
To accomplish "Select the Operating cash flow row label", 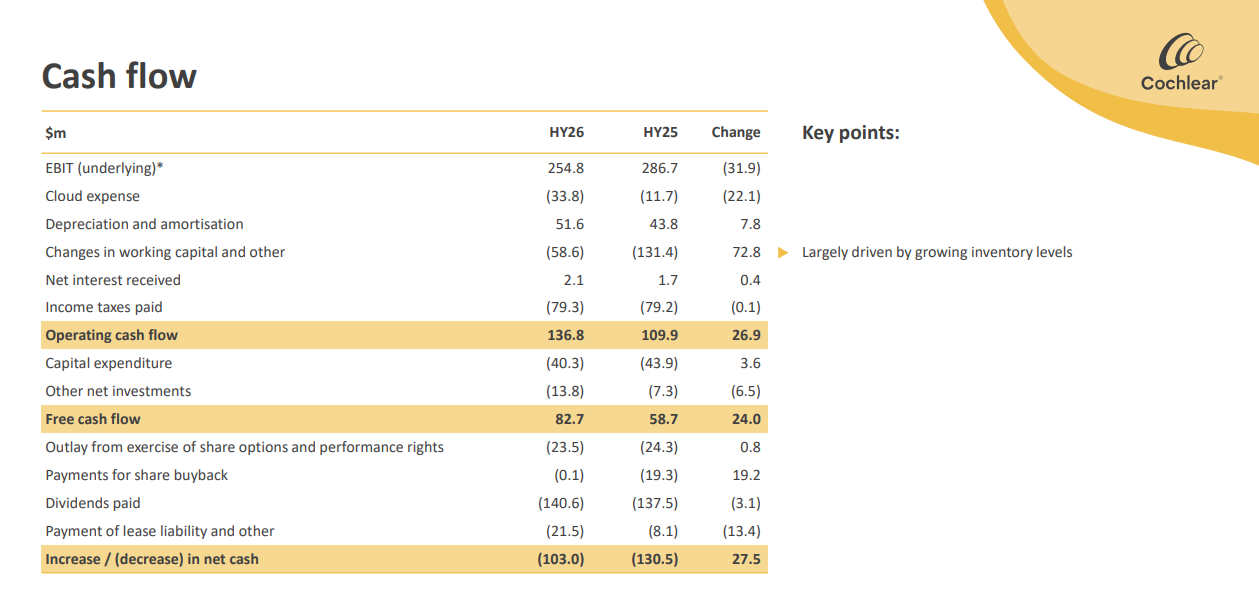I will coord(111,335).
